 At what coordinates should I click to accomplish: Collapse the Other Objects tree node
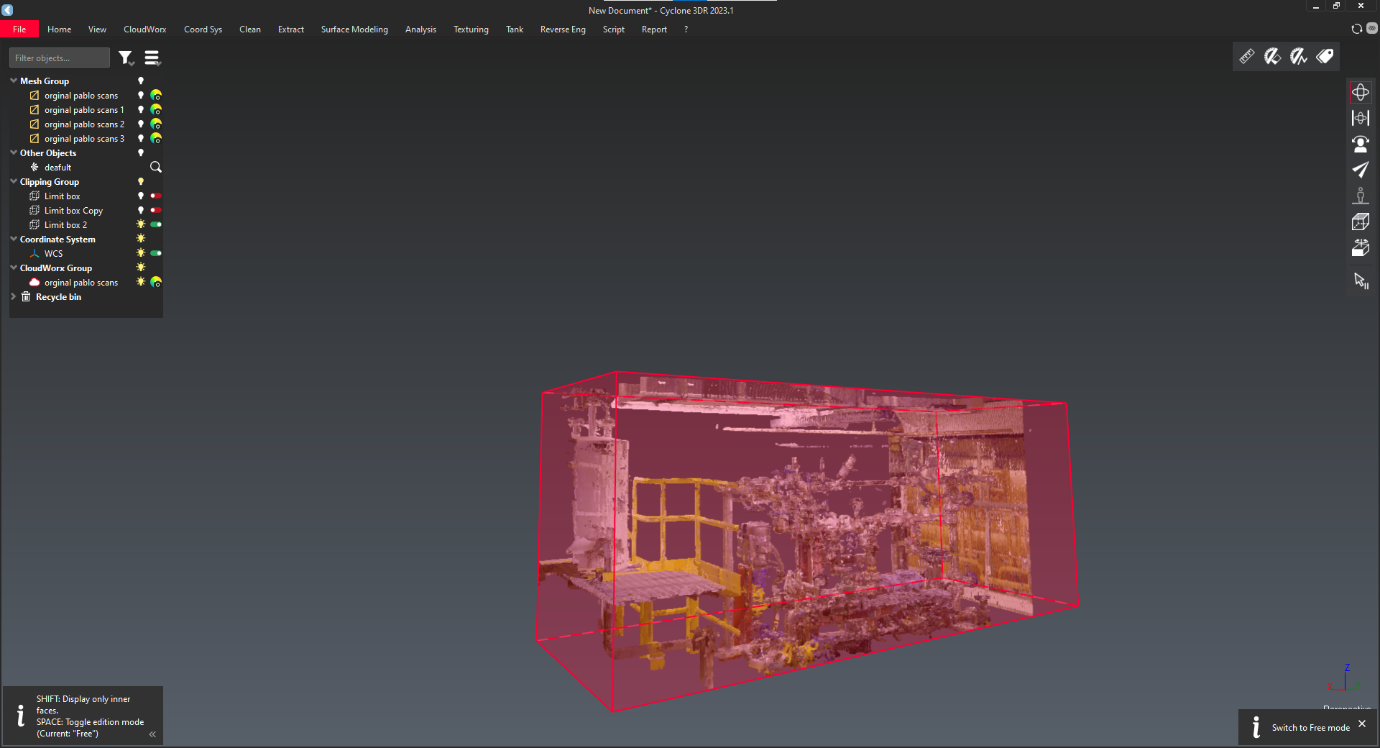coord(14,153)
